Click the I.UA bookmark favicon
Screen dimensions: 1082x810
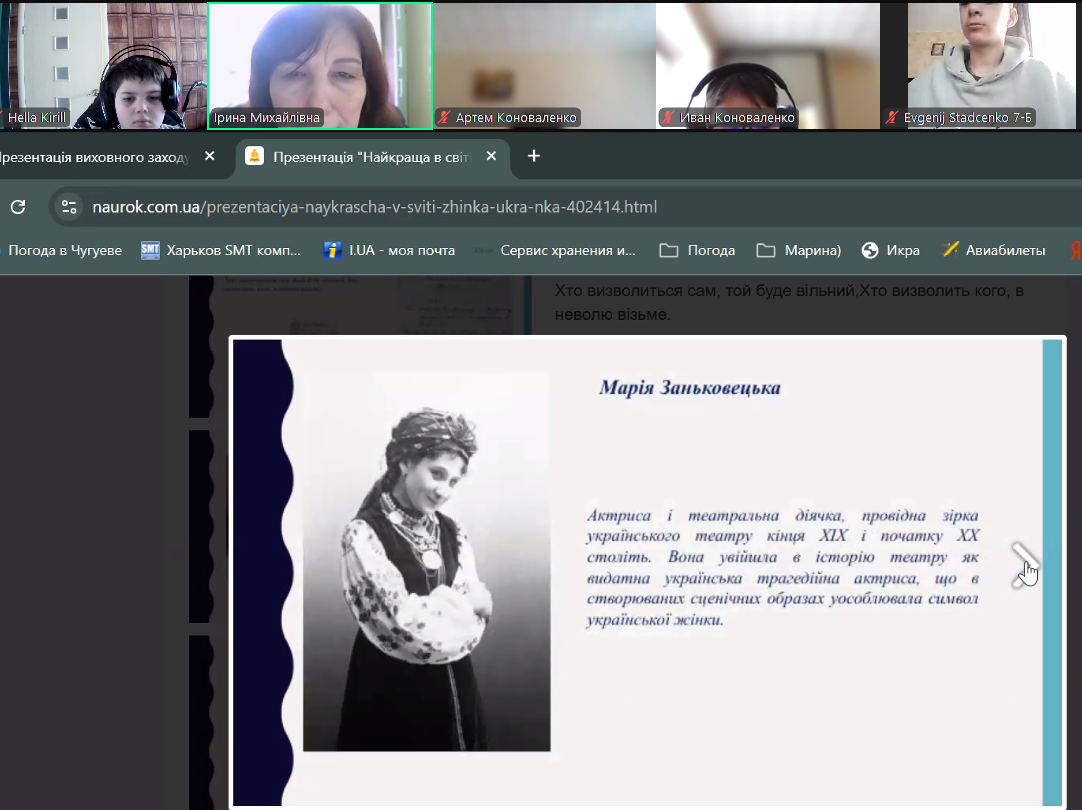[x=333, y=250]
